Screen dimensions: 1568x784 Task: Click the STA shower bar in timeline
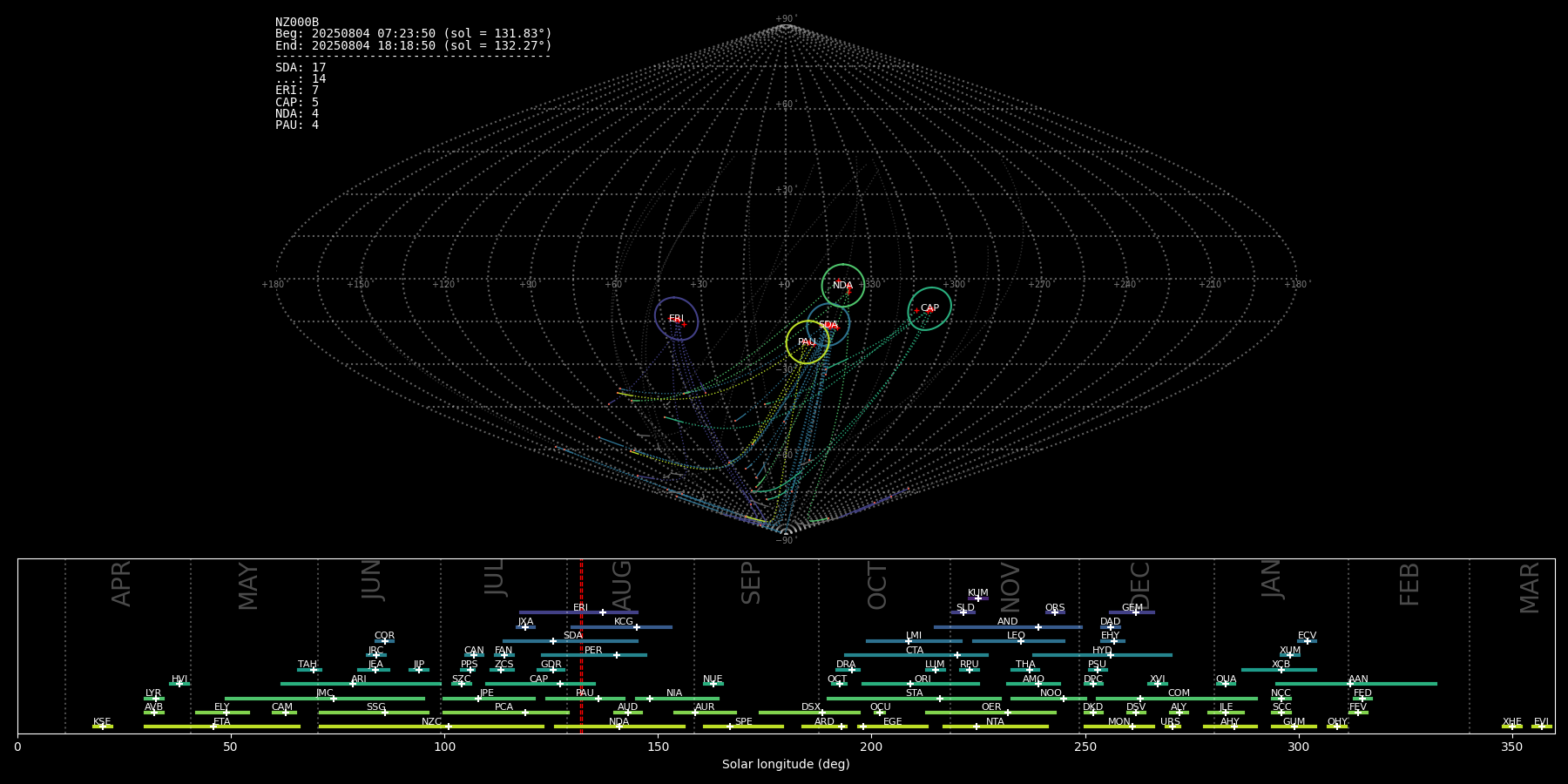point(914,698)
